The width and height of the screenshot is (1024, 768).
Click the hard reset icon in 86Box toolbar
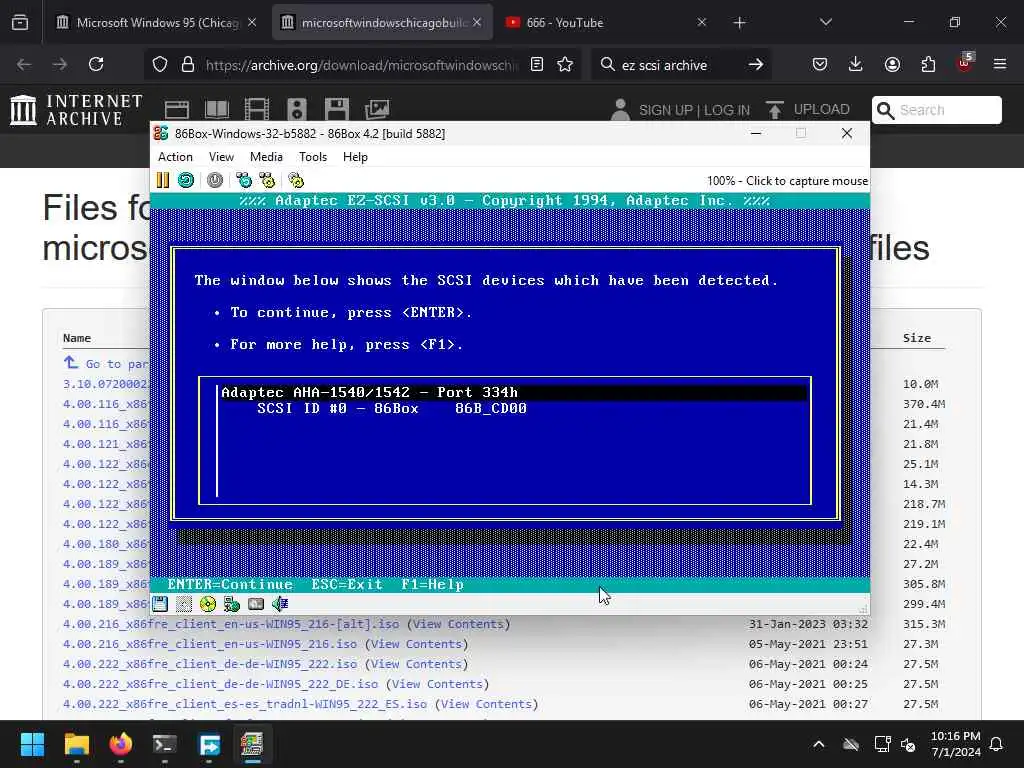tap(186, 180)
